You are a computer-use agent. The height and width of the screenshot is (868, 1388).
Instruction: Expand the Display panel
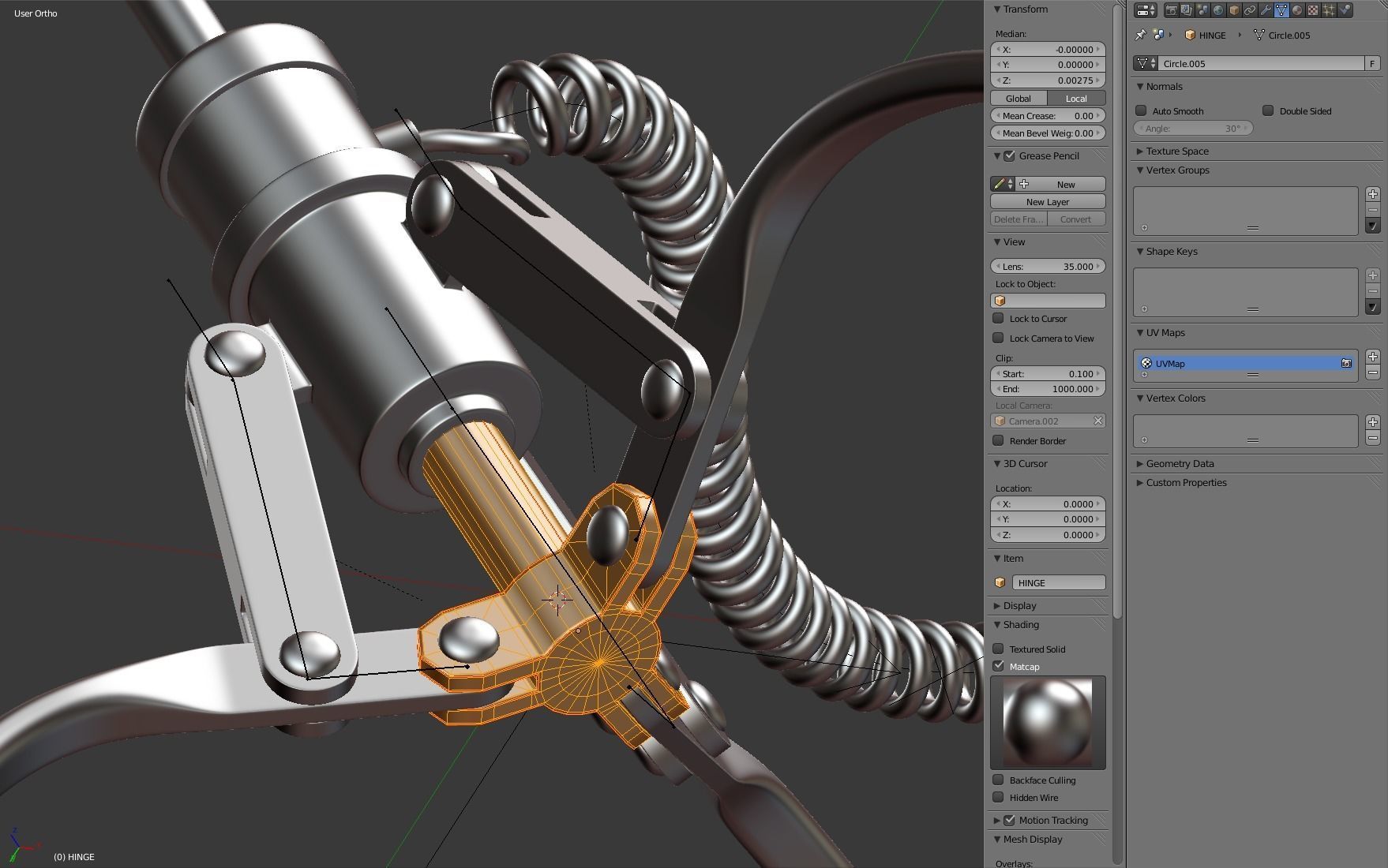(x=997, y=605)
